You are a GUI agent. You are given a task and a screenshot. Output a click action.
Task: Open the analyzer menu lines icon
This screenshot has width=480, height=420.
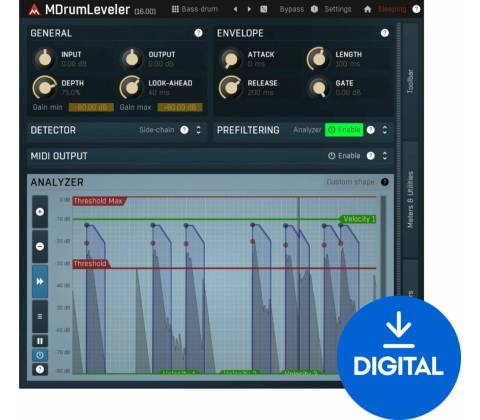(x=40, y=316)
